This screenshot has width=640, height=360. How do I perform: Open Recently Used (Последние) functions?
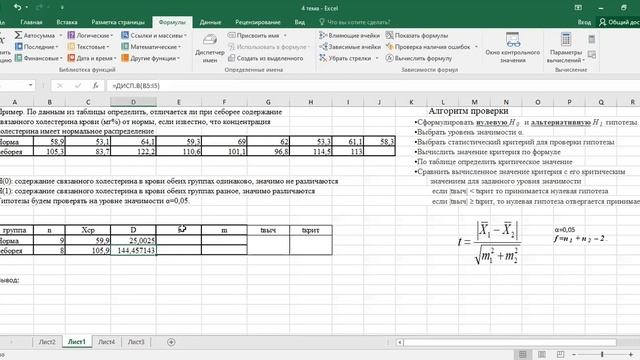click(x=36, y=47)
